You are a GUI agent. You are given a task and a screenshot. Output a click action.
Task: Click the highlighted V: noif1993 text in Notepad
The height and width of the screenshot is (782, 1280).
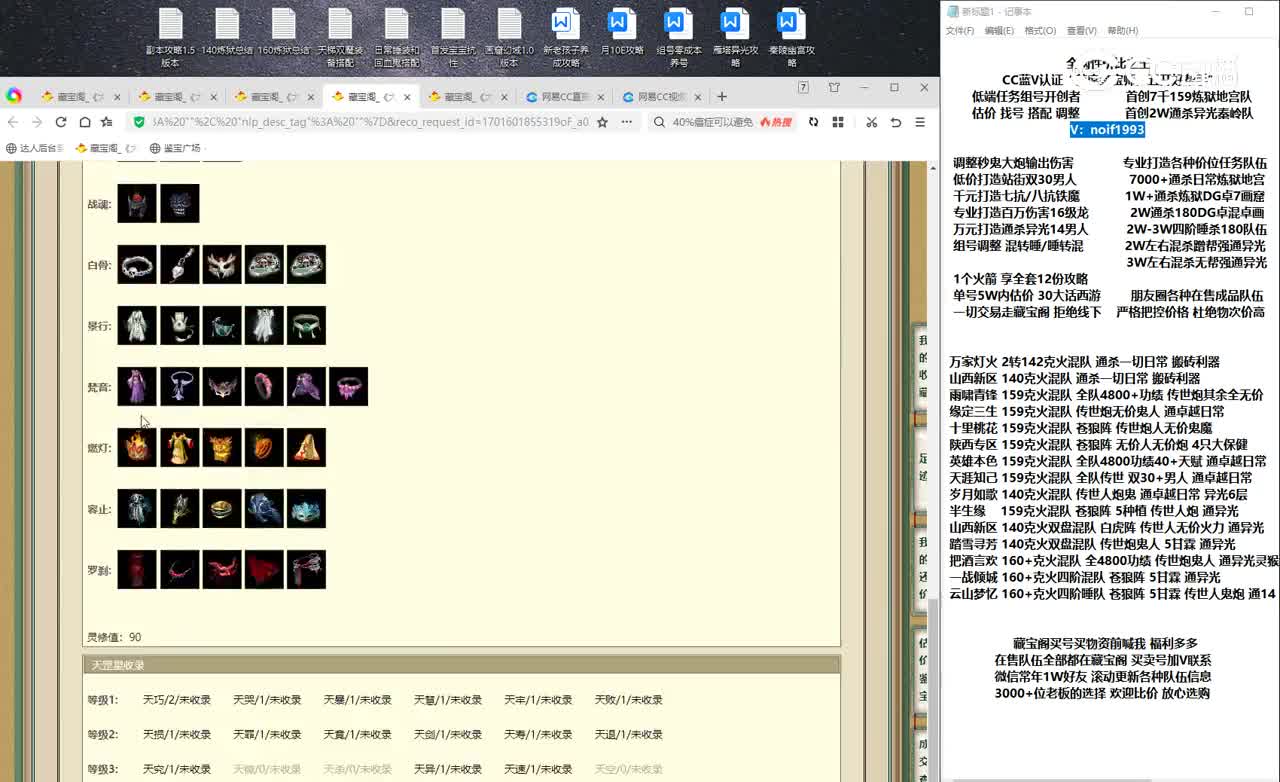1107,130
